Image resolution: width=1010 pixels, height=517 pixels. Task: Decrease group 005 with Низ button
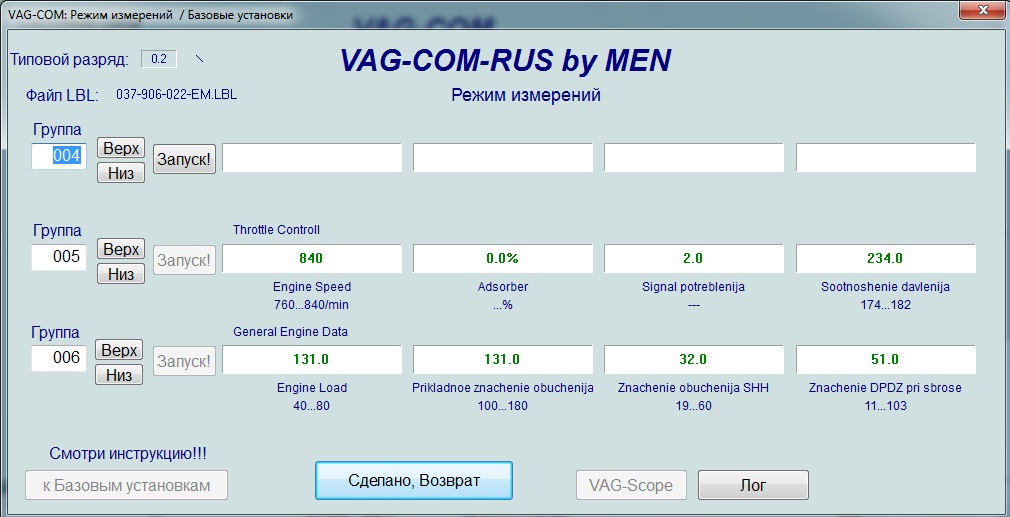pos(121,274)
